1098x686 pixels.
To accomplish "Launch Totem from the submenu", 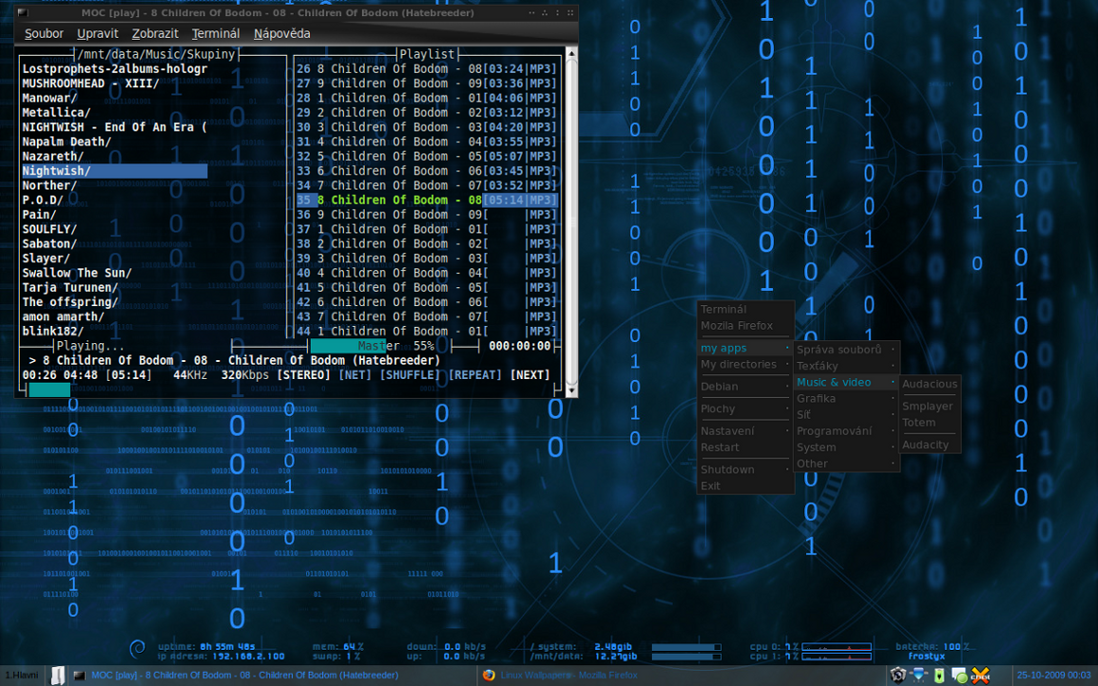I will (929, 422).
